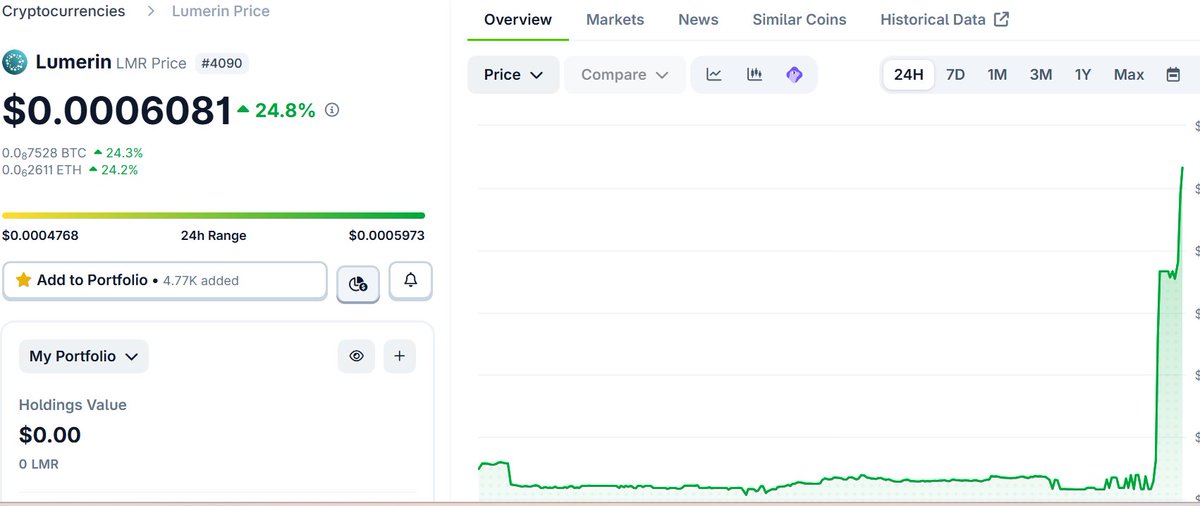Screen dimensions: 1200x506
Task: Click the 0.0₈7528 BTC price text
Action: click(45, 153)
